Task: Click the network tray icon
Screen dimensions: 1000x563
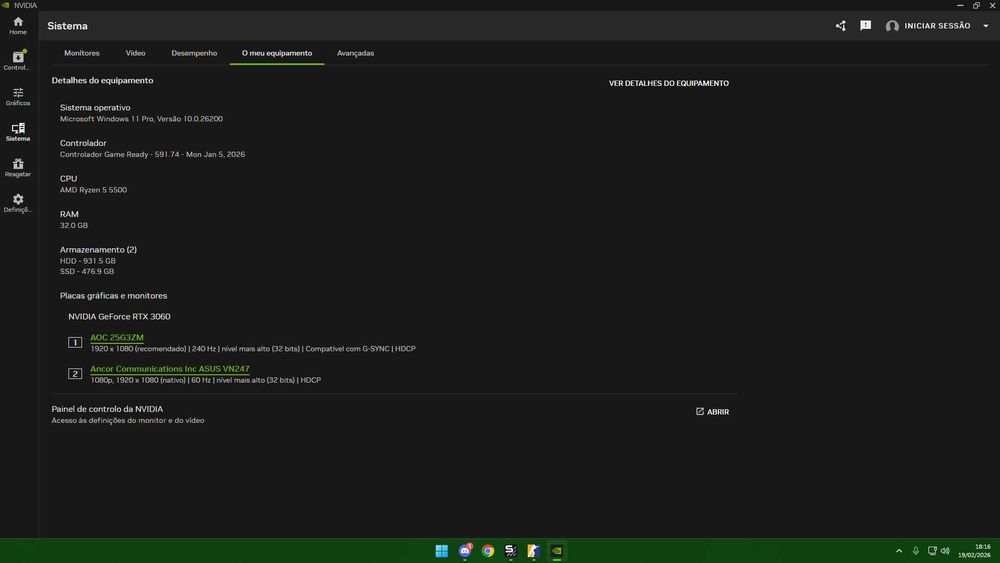Action: pos(932,551)
